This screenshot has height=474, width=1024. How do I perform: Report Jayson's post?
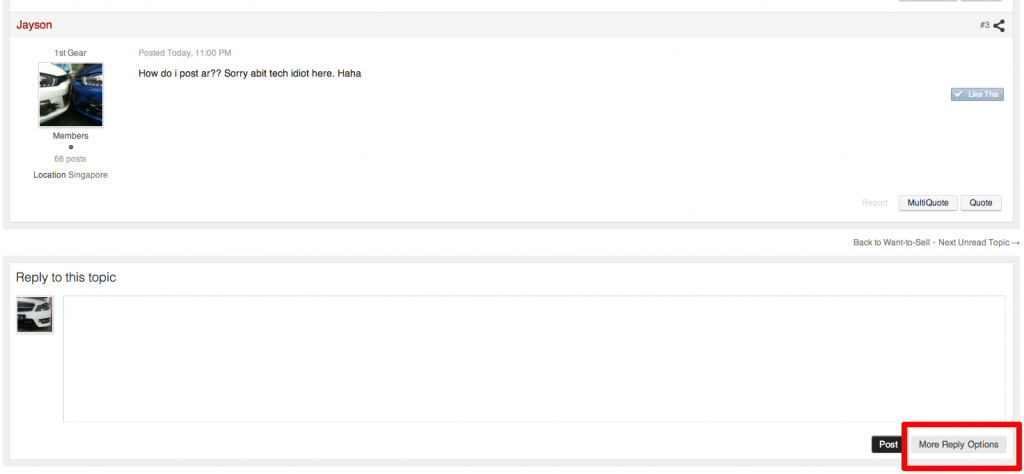(x=874, y=203)
